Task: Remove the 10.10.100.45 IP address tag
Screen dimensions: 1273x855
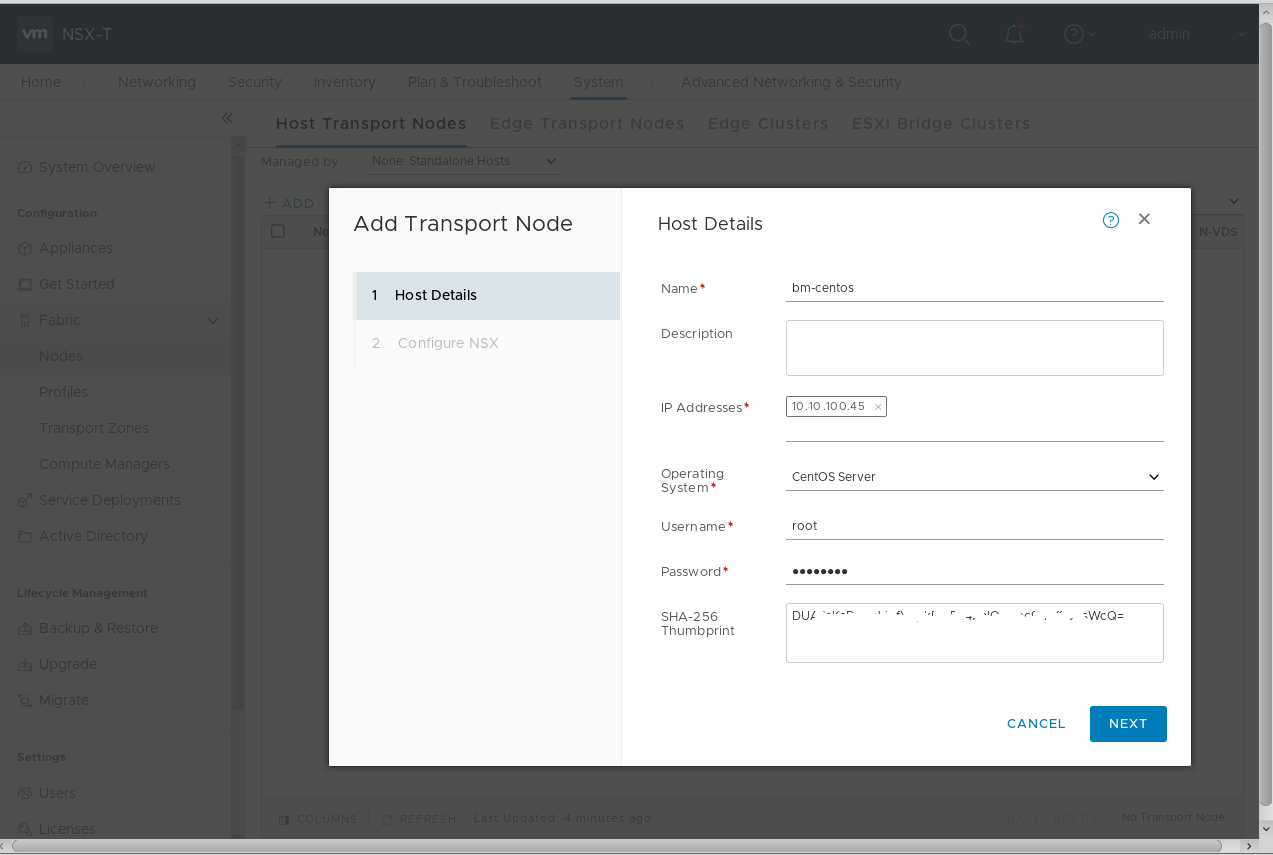Action: [x=878, y=407]
